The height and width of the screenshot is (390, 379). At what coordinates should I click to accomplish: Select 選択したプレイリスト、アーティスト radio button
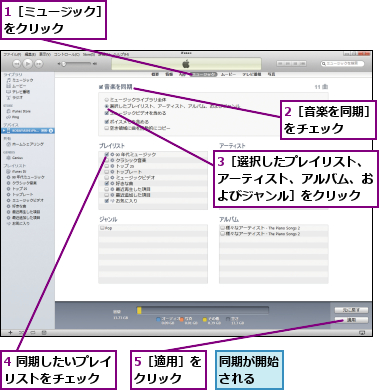(x=107, y=106)
